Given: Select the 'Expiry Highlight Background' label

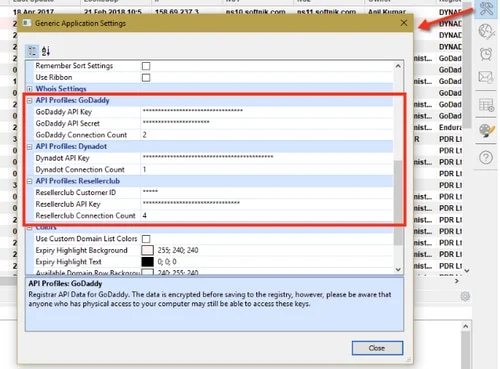Looking at the screenshot, I should pos(81,250).
